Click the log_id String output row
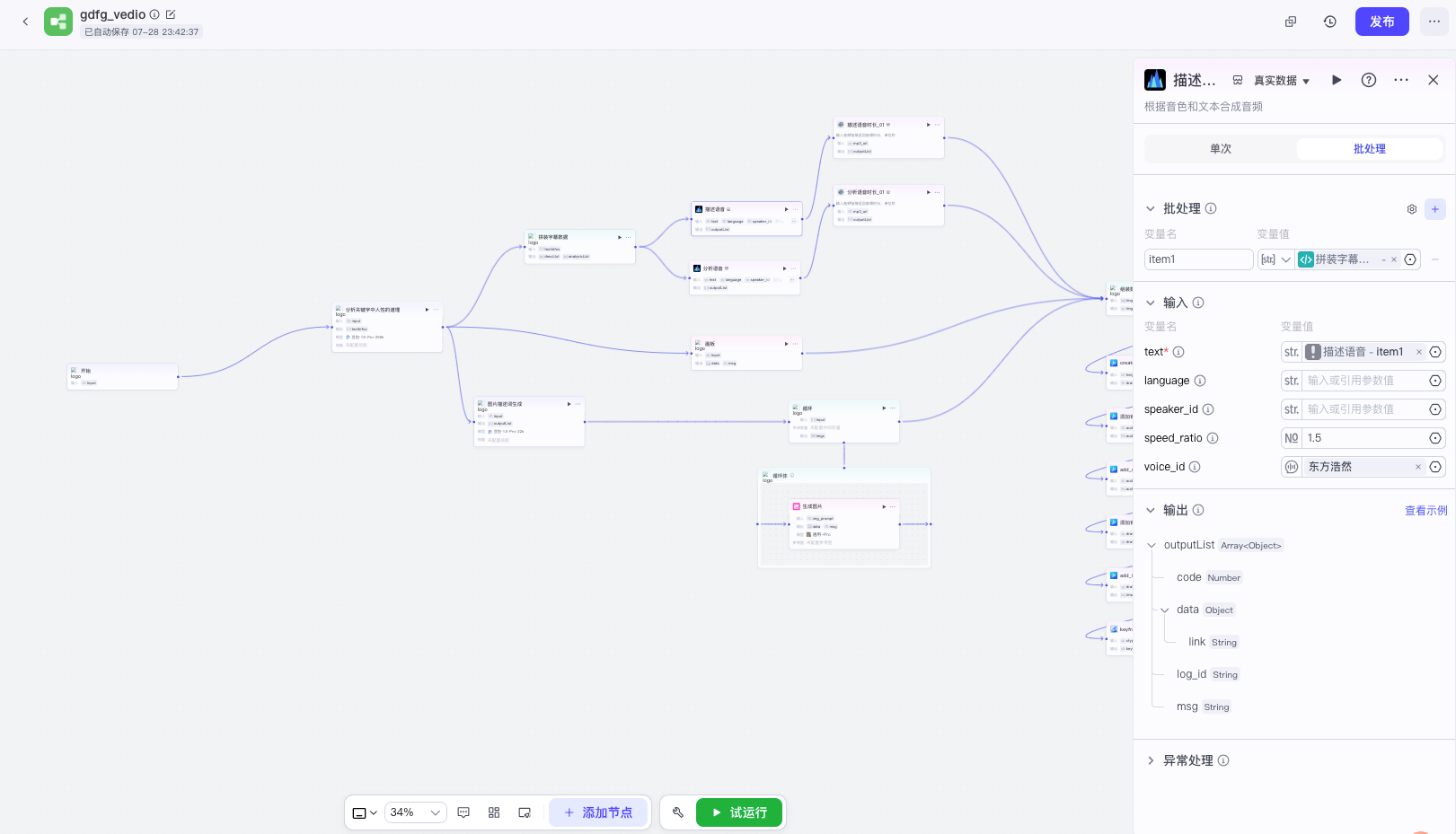 pos(1208,674)
